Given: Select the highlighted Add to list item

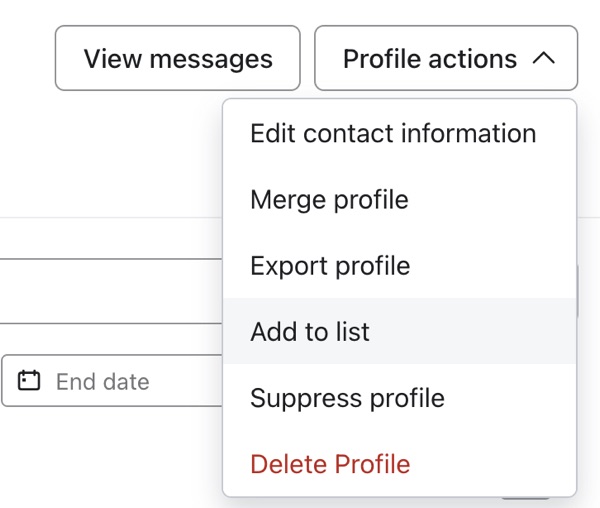Looking at the screenshot, I should click(310, 332).
